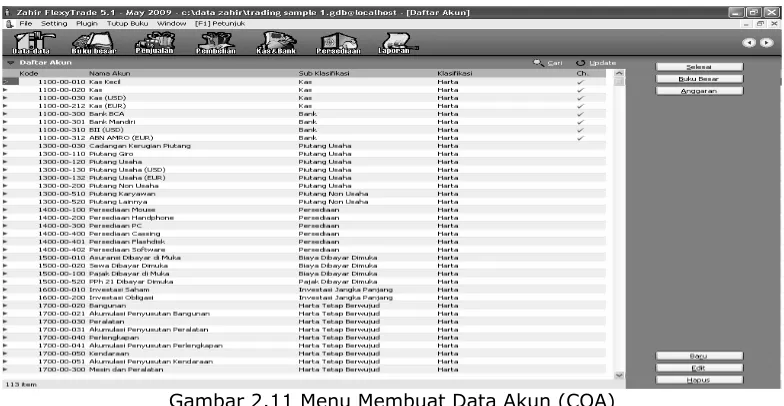Click the Klasifikasi column header

[x=454, y=74]
